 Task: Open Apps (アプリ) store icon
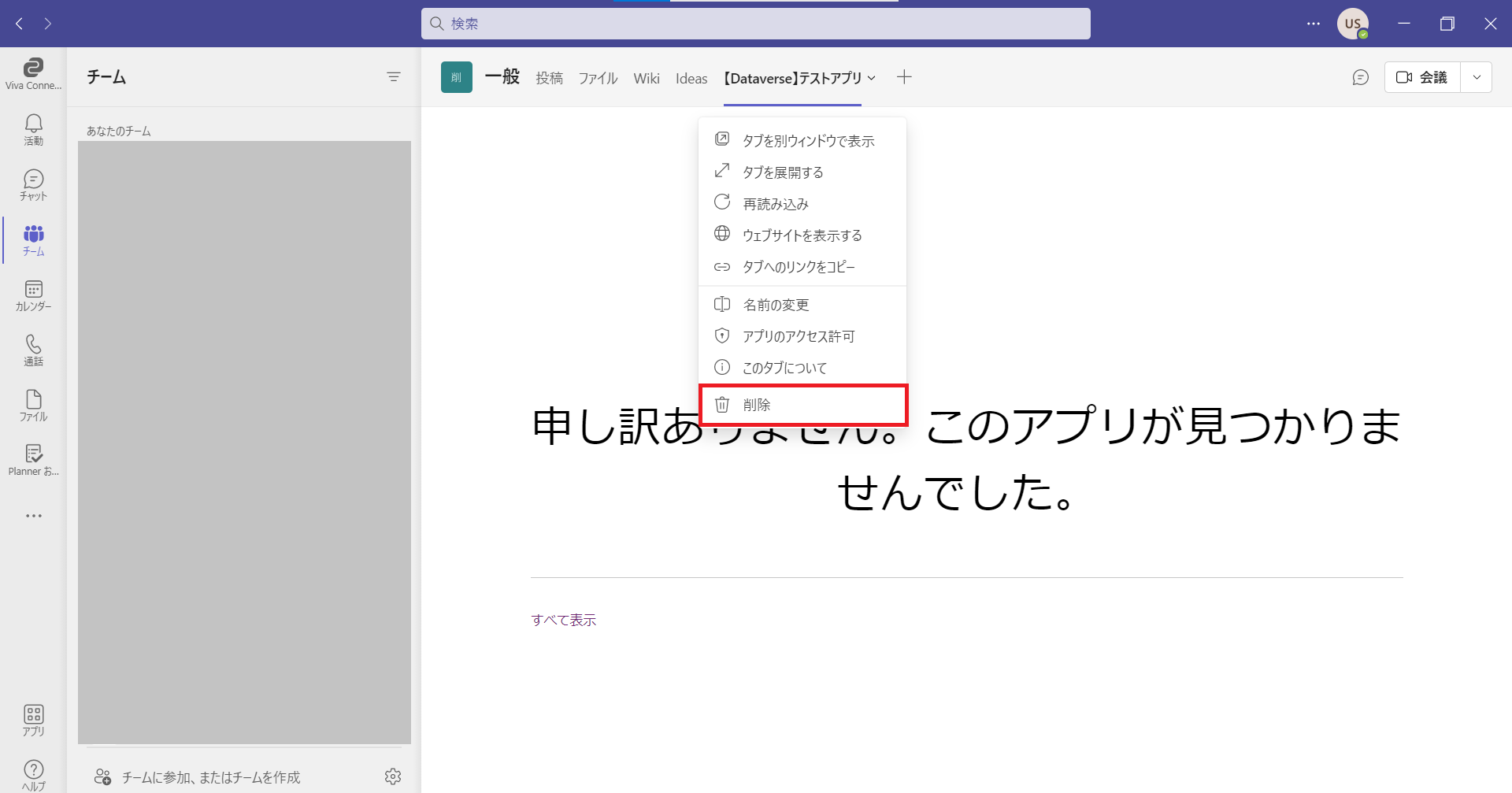[33, 720]
